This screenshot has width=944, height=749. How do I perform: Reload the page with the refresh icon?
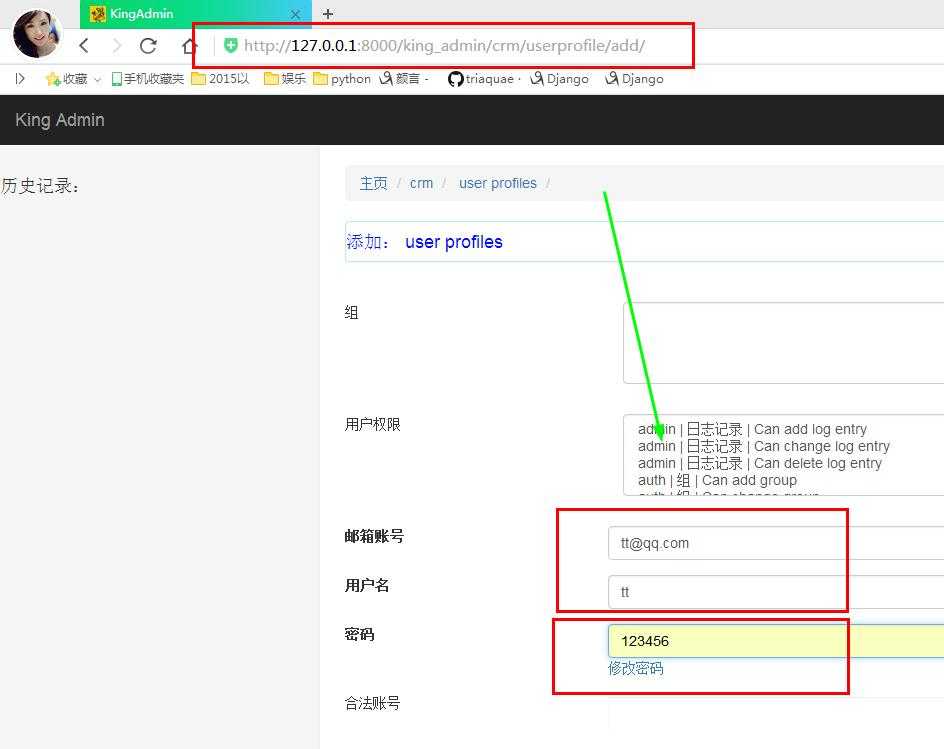click(148, 45)
